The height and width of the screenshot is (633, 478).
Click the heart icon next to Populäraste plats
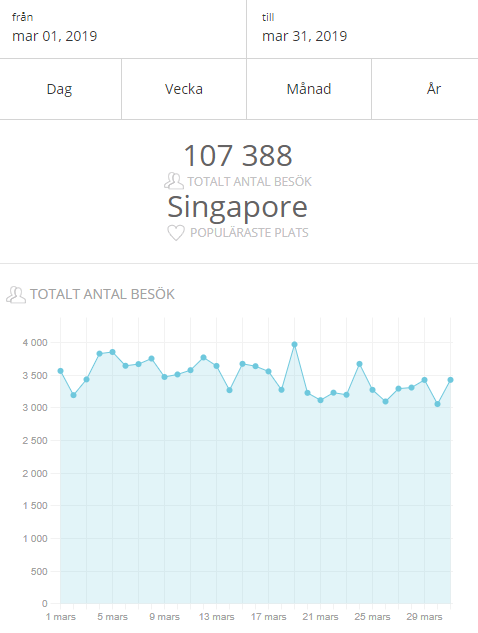click(x=176, y=233)
